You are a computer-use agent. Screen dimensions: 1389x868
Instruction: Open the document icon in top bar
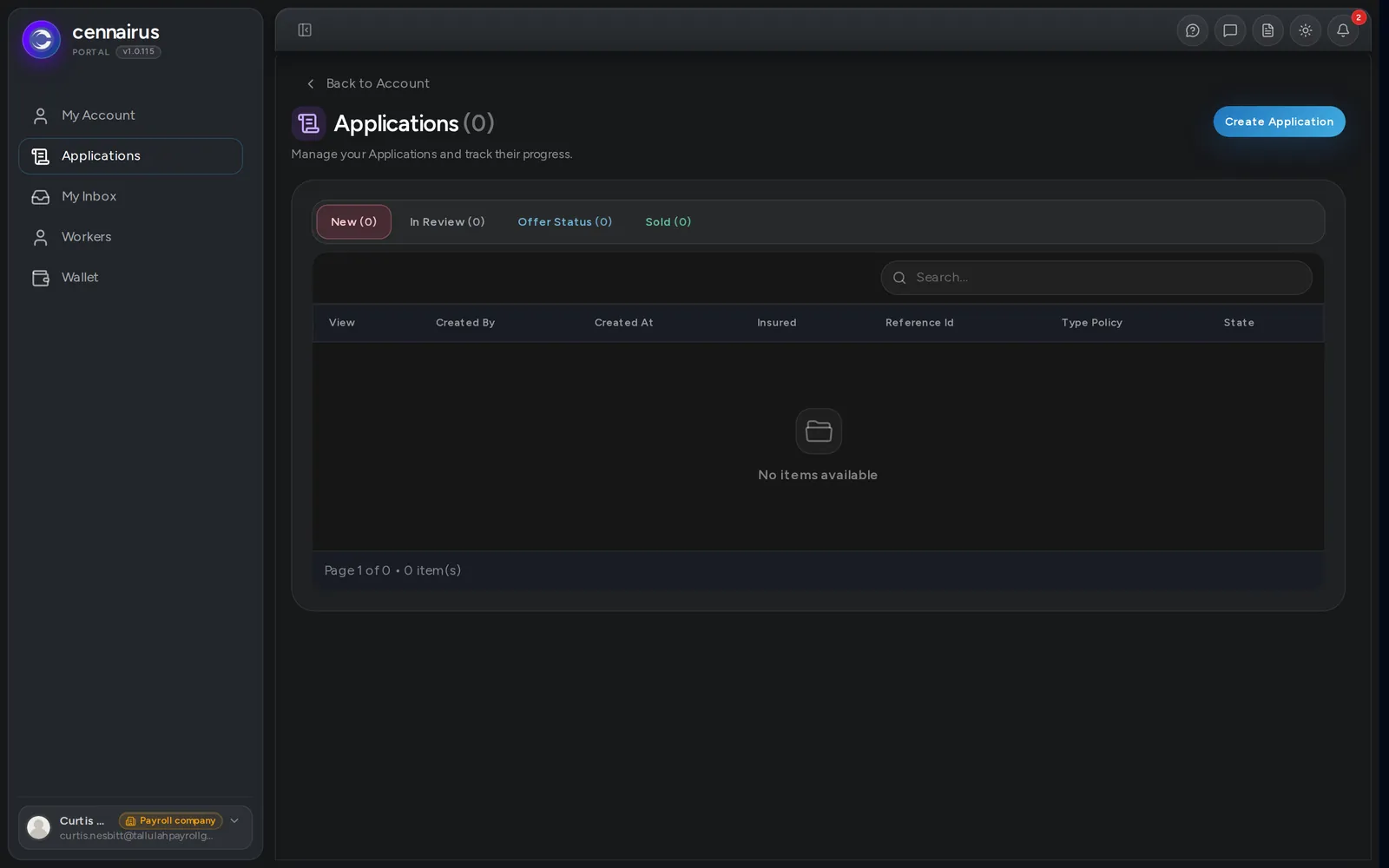[1267, 30]
